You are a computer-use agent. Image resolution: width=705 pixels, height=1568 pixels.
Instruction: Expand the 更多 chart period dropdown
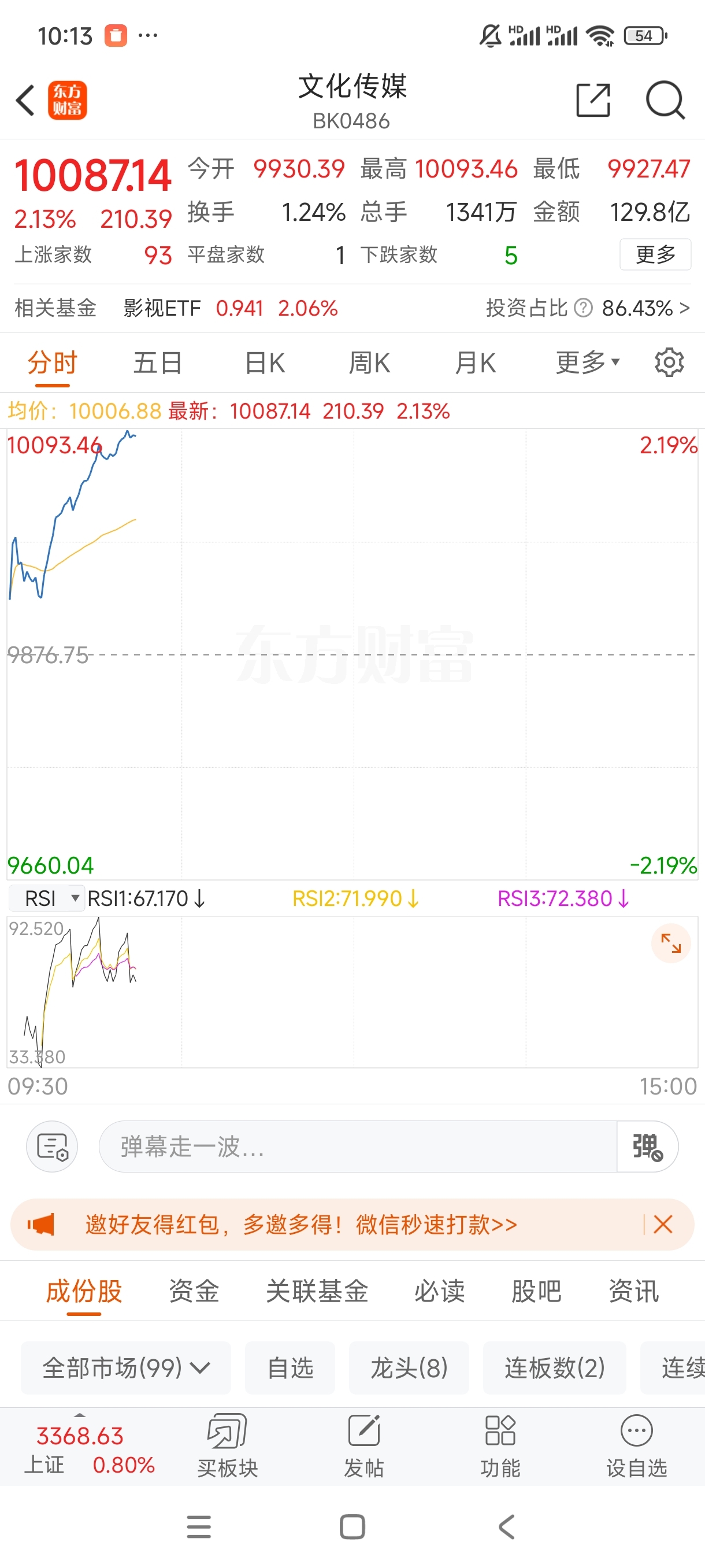coord(587,363)
